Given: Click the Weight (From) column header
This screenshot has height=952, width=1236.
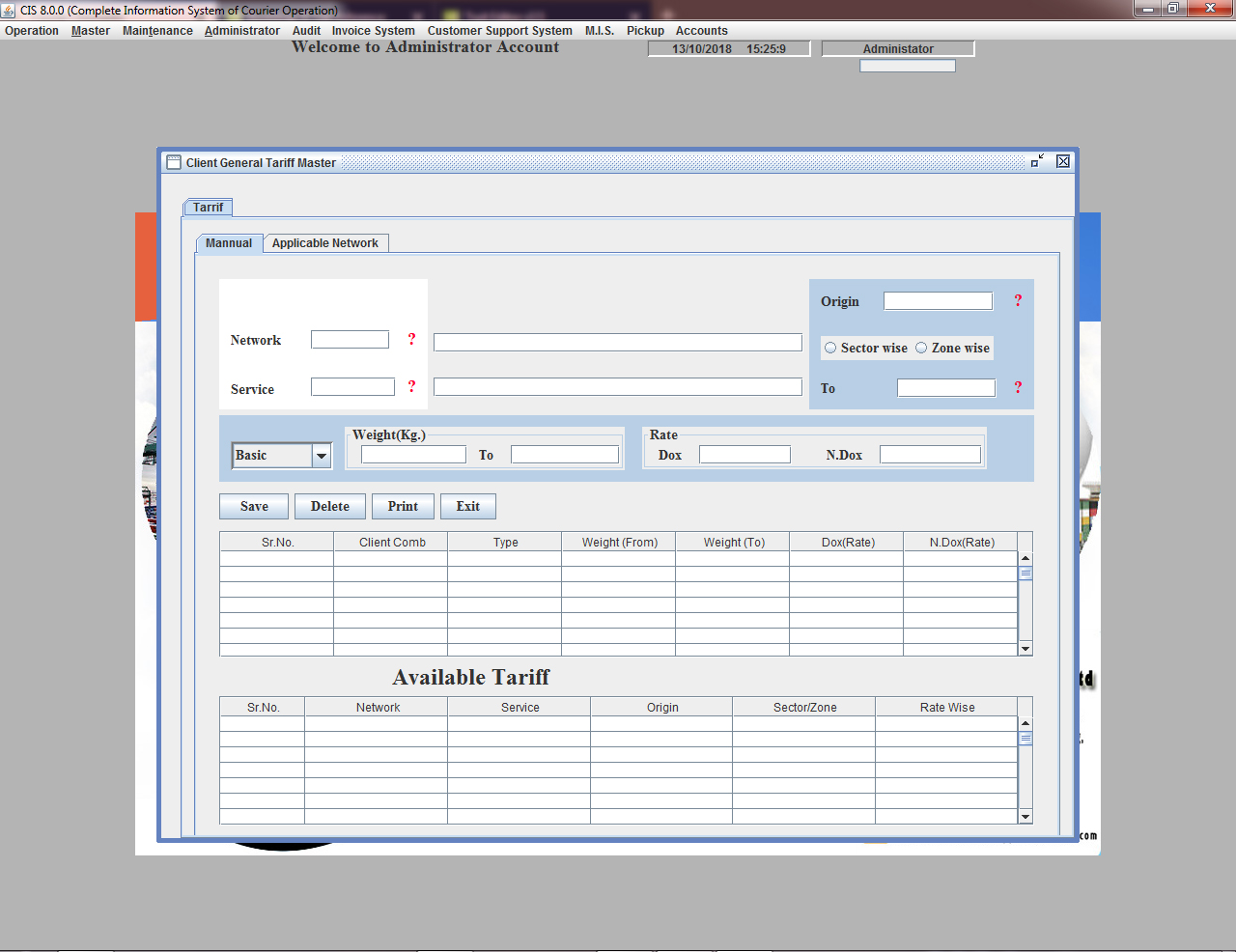Looking at the screenshot, I should [x=619, y=543].
